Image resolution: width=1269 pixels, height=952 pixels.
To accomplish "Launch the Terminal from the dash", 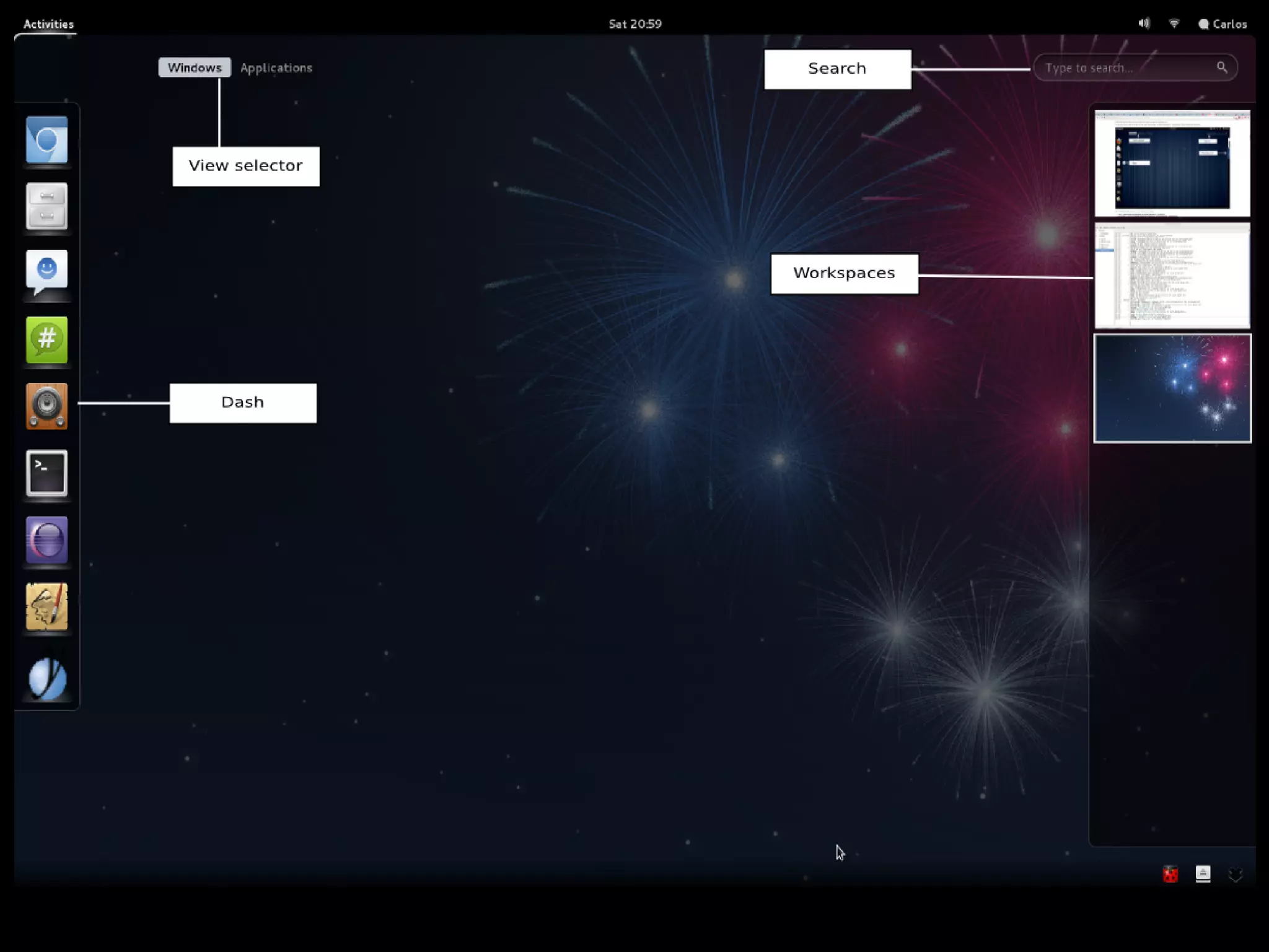I will click(x=46, y=473).
